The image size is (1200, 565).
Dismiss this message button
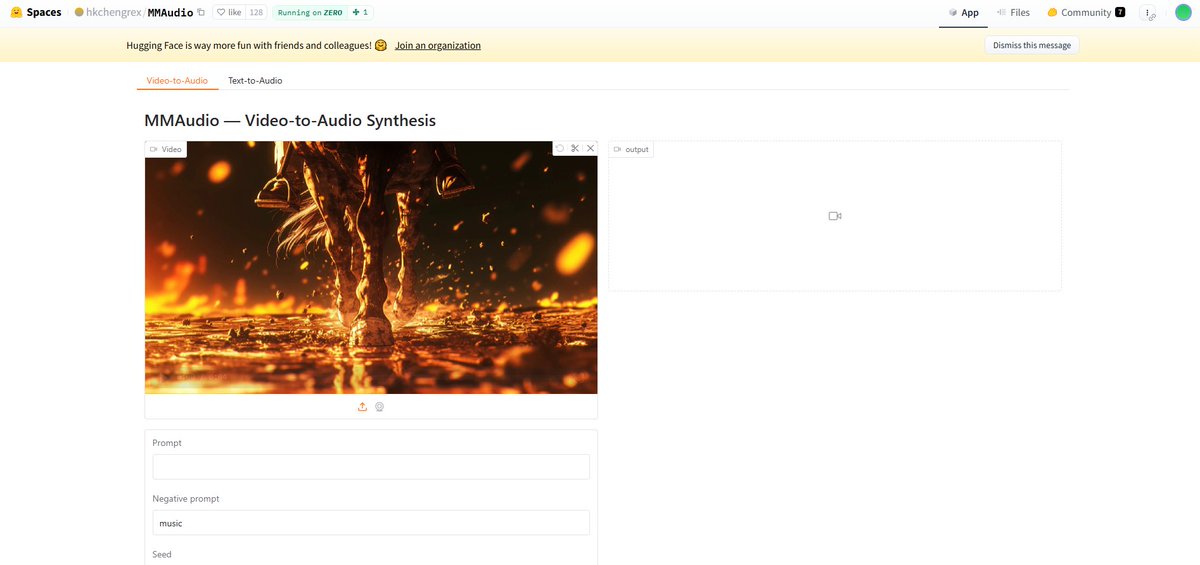point(1032,46)
